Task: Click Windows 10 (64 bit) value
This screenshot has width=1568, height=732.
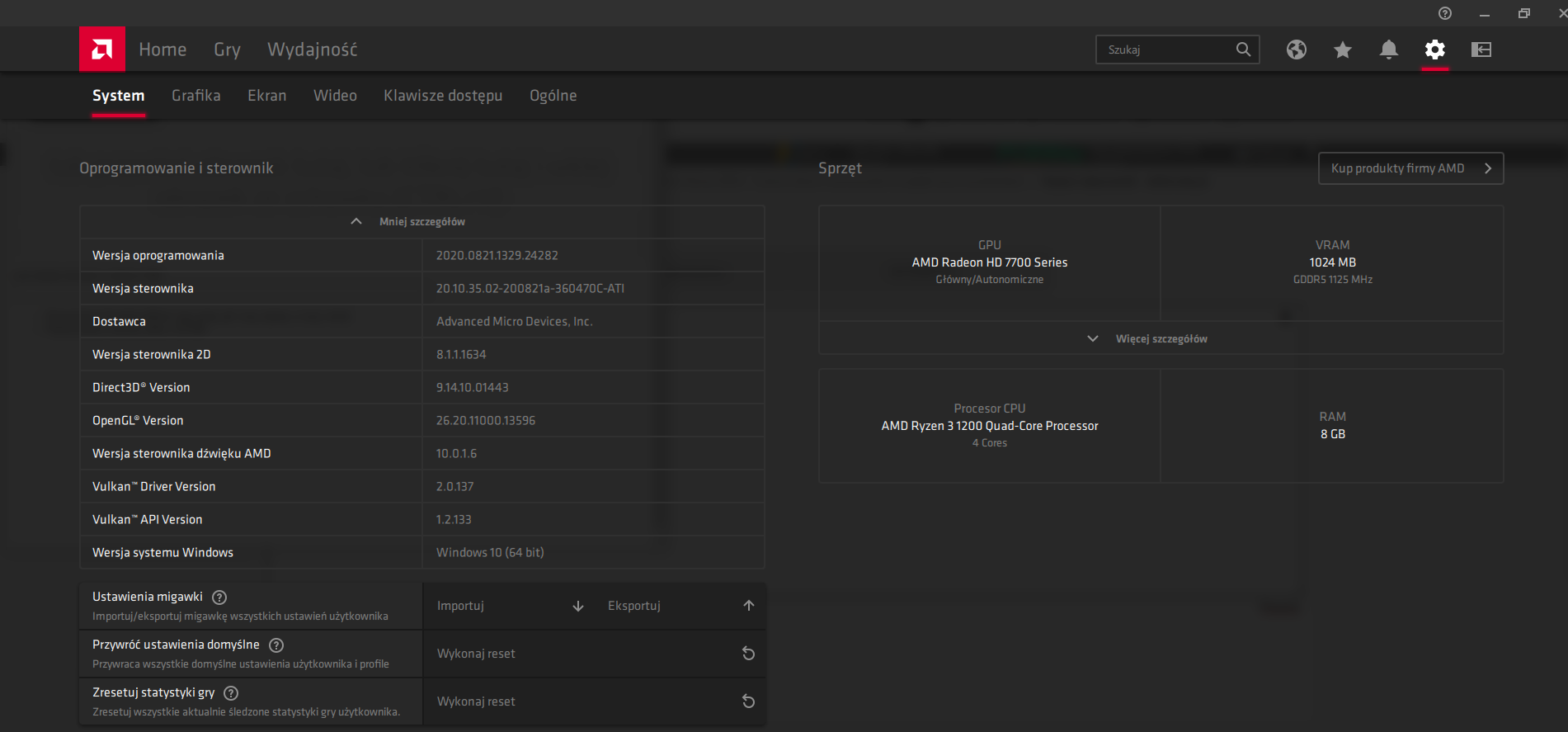Action: 490,553
